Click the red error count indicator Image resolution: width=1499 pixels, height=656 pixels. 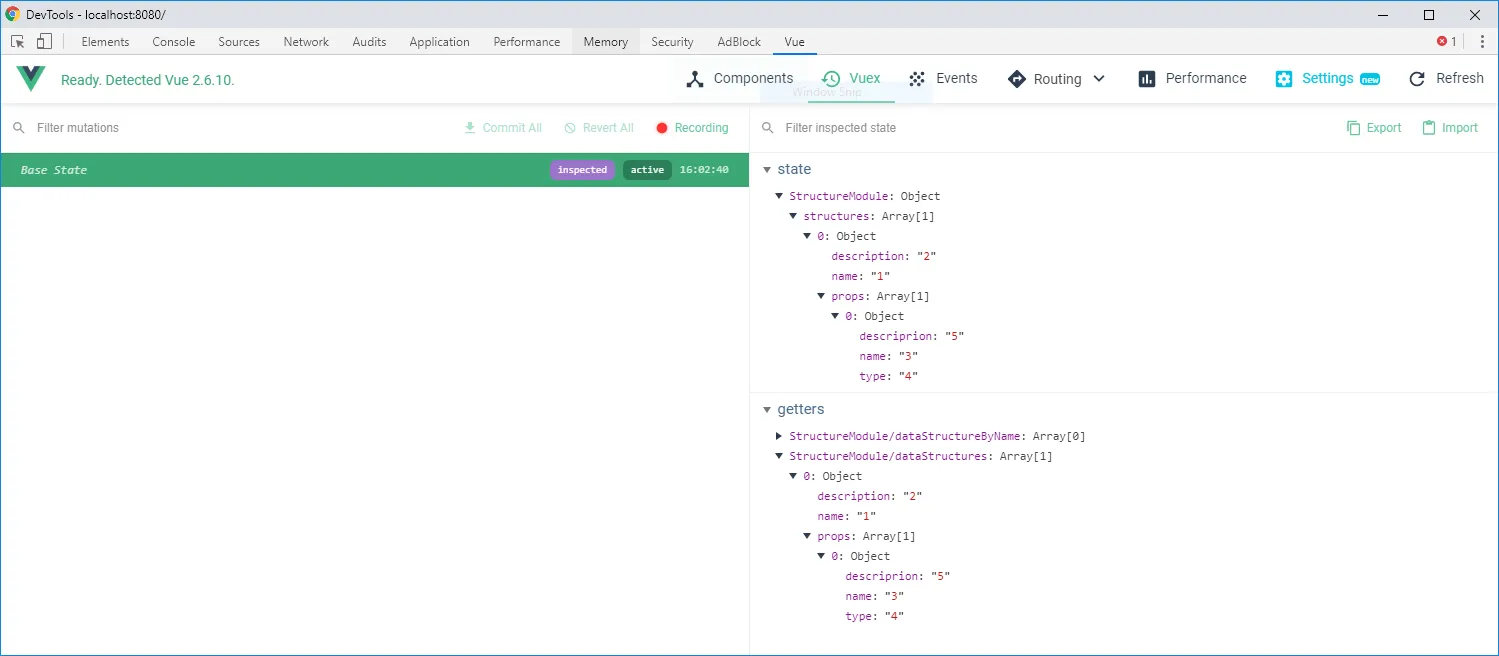[x=1447, y=42]
